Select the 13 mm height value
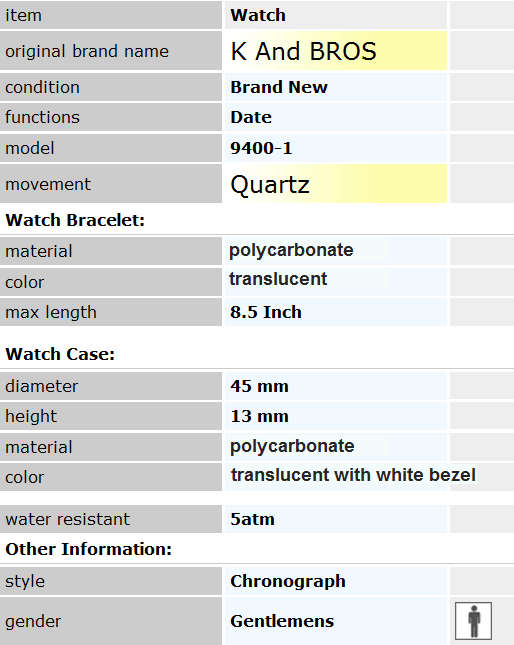 (259, 416)
